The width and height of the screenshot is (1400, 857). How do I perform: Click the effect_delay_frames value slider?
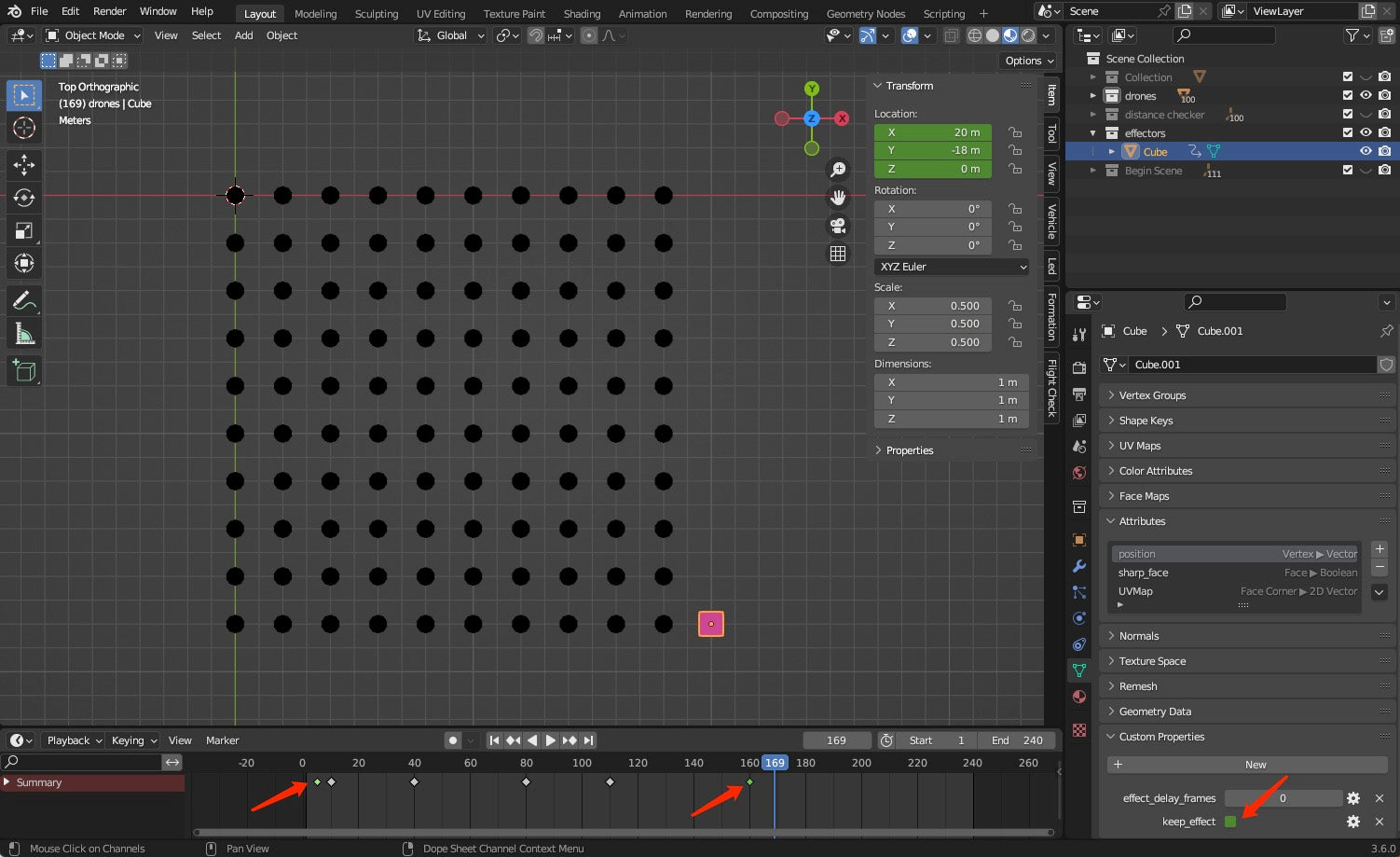[x=1283, y=798]
